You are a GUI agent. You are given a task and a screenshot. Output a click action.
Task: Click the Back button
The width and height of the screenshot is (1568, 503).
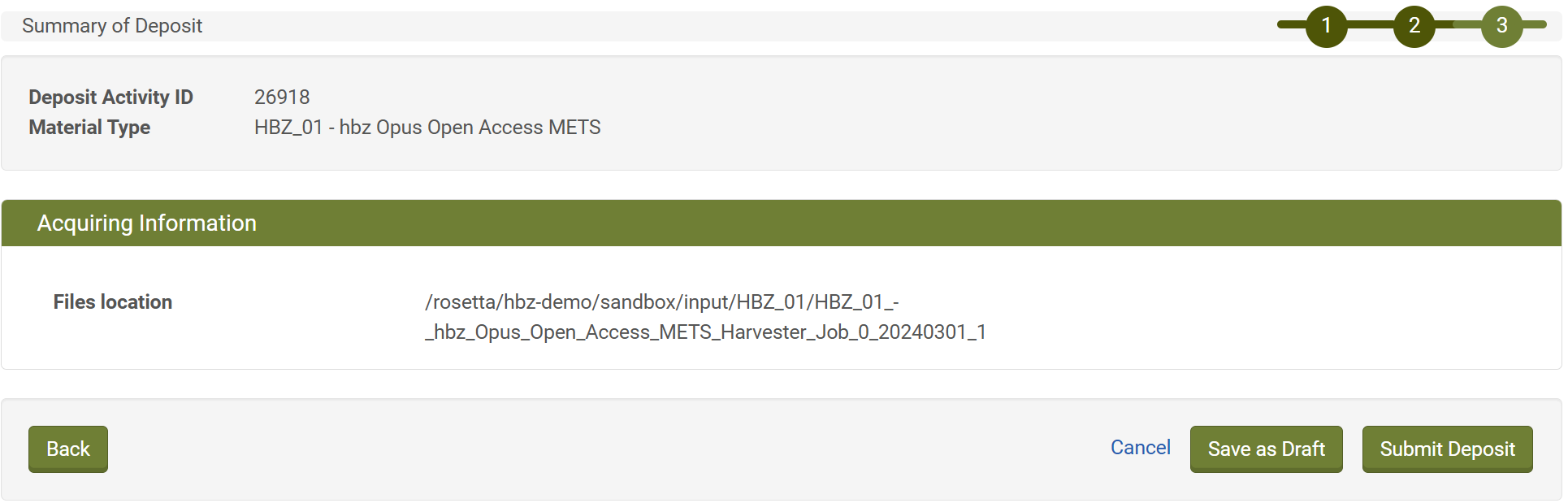68,449
